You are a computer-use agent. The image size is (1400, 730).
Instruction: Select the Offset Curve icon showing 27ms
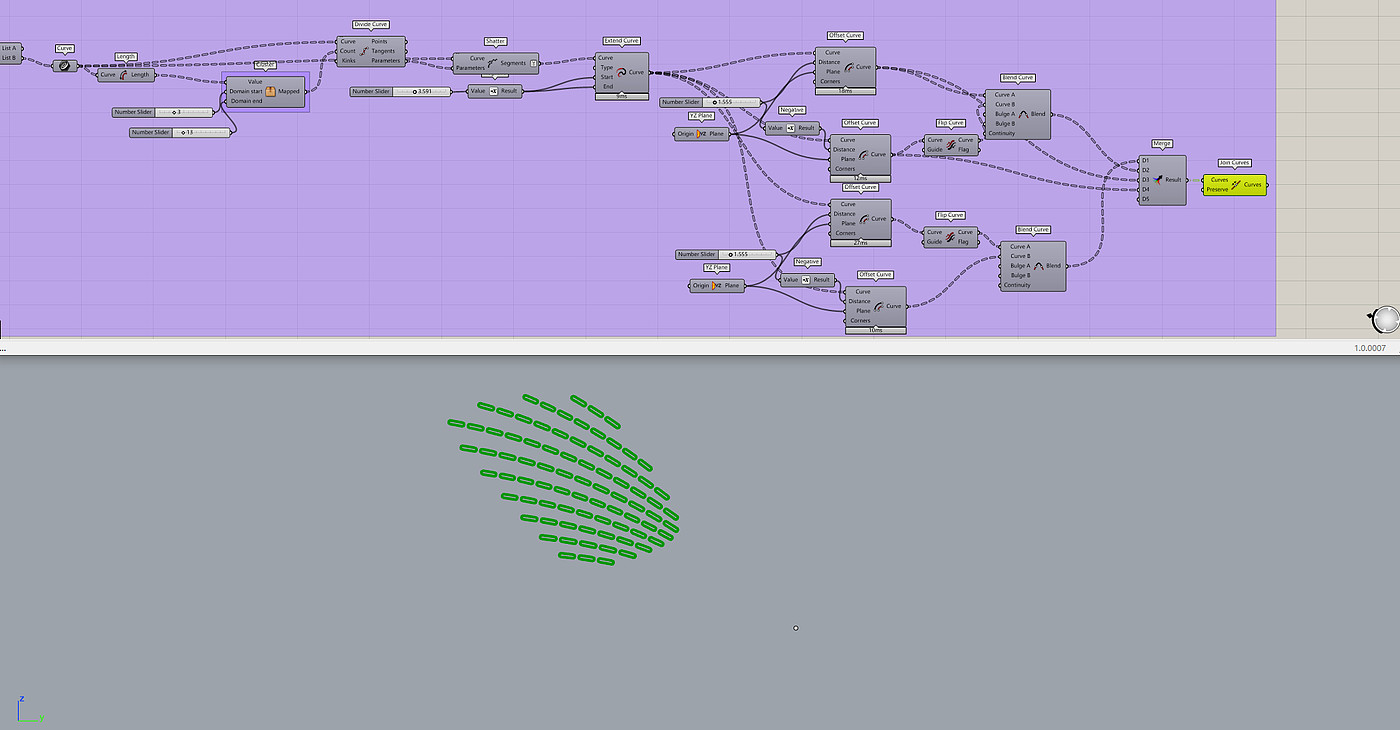(x=864, y=218)
